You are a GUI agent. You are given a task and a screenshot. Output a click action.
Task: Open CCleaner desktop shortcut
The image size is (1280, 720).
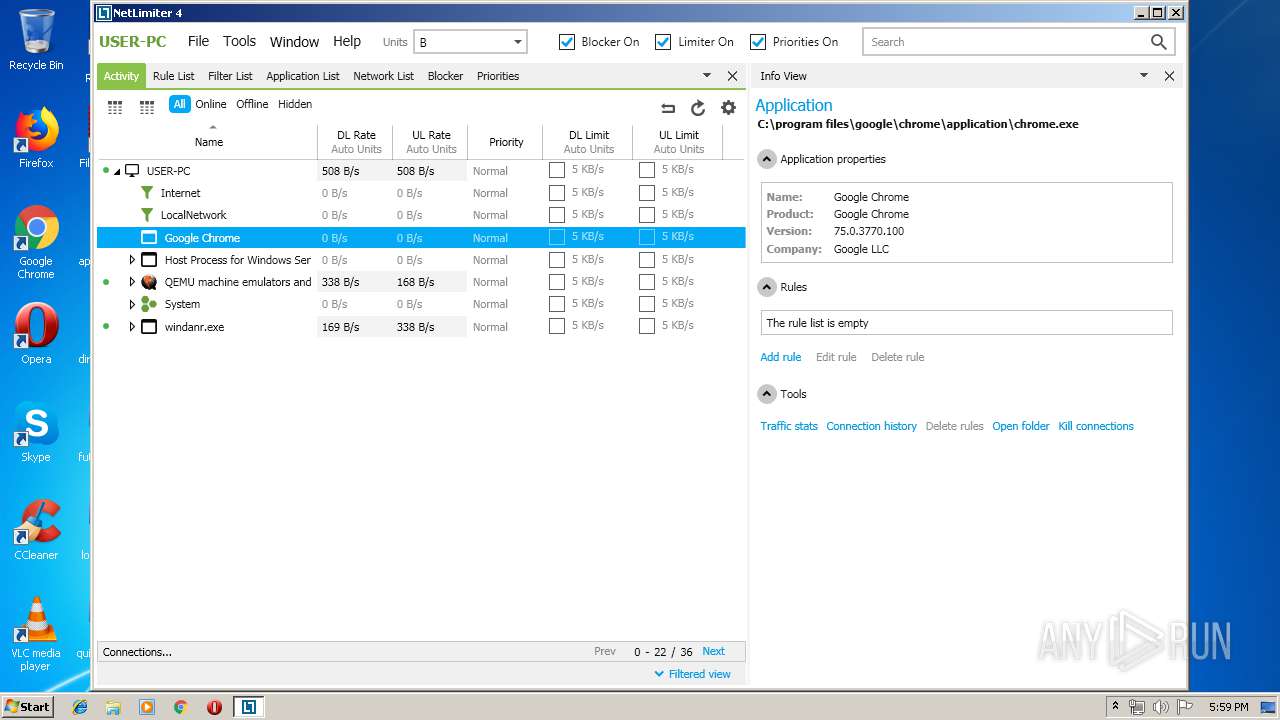point(36,530)
